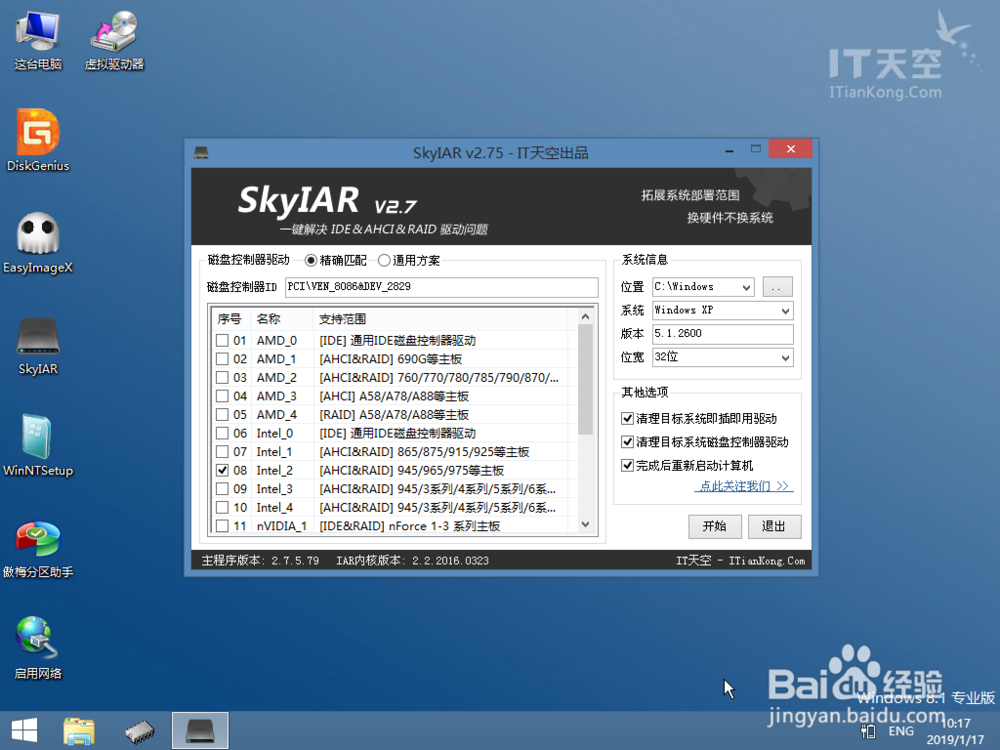Click the 名称 column header
The image size is (1000, 750).
pyautogui.click(x=282, y=319)
